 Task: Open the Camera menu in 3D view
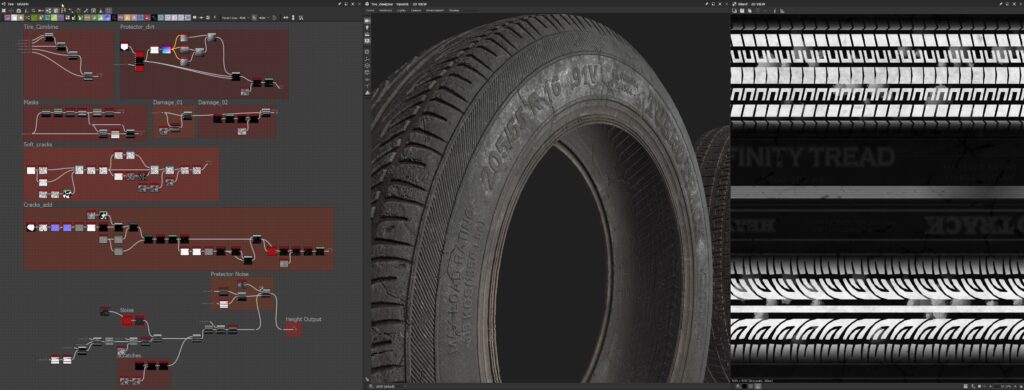click(416, 10)
